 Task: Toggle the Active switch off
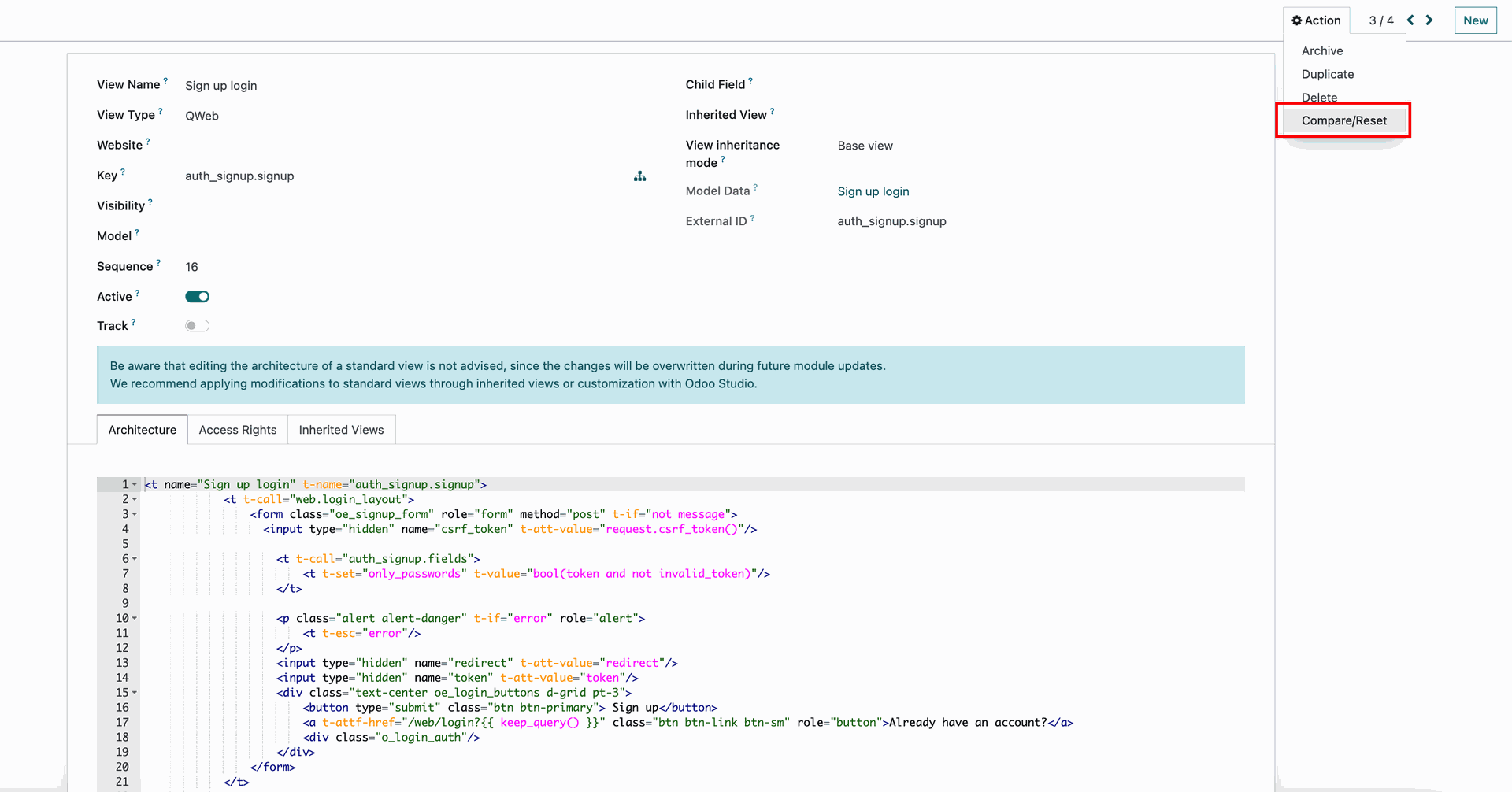[197, 297]
